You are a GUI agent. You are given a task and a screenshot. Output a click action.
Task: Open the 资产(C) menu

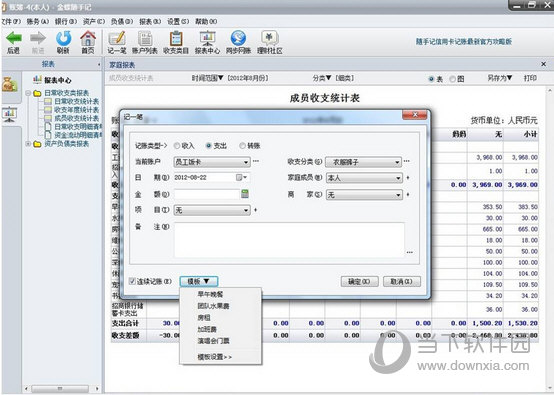(94, 22)
